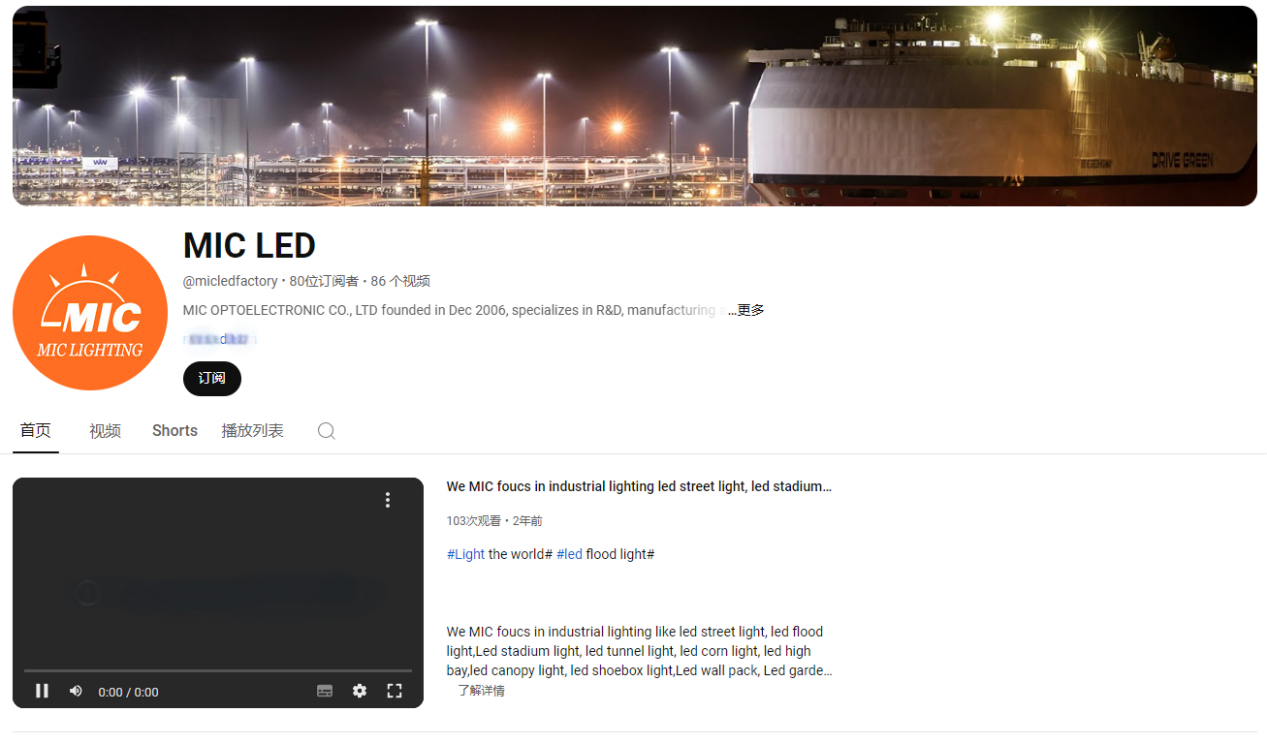Select the 首页 tab
The image size is (1267, 744).
click(x=36, y=431)
